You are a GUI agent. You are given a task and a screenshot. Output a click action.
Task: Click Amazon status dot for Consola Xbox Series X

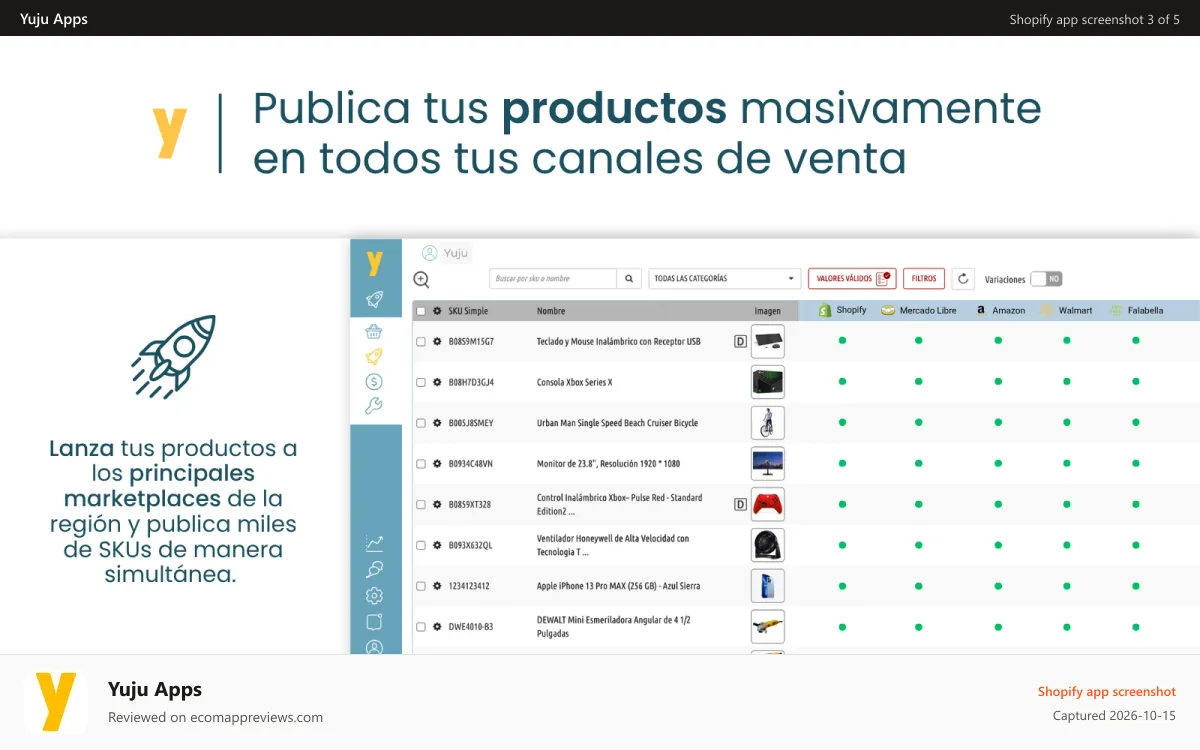[x=998, y=381]
